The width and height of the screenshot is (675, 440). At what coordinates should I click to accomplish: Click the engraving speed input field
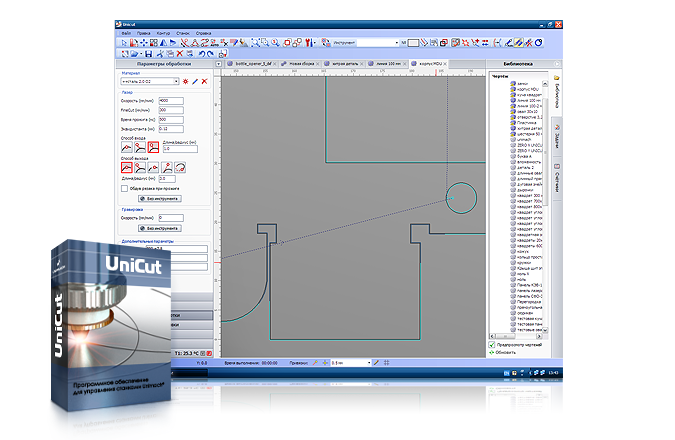(171, 218)
